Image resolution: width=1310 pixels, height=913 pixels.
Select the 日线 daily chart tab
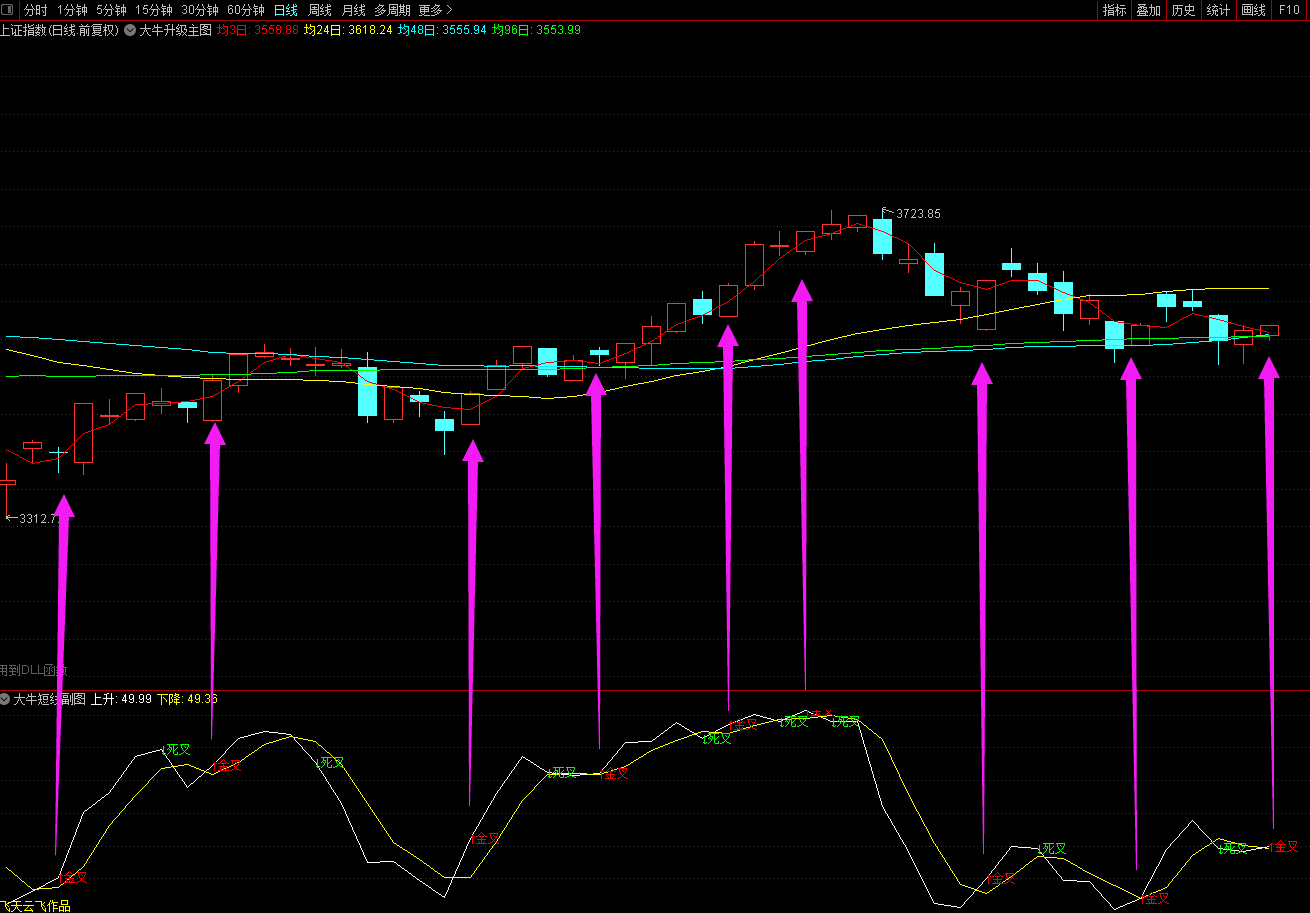point(286,10)
